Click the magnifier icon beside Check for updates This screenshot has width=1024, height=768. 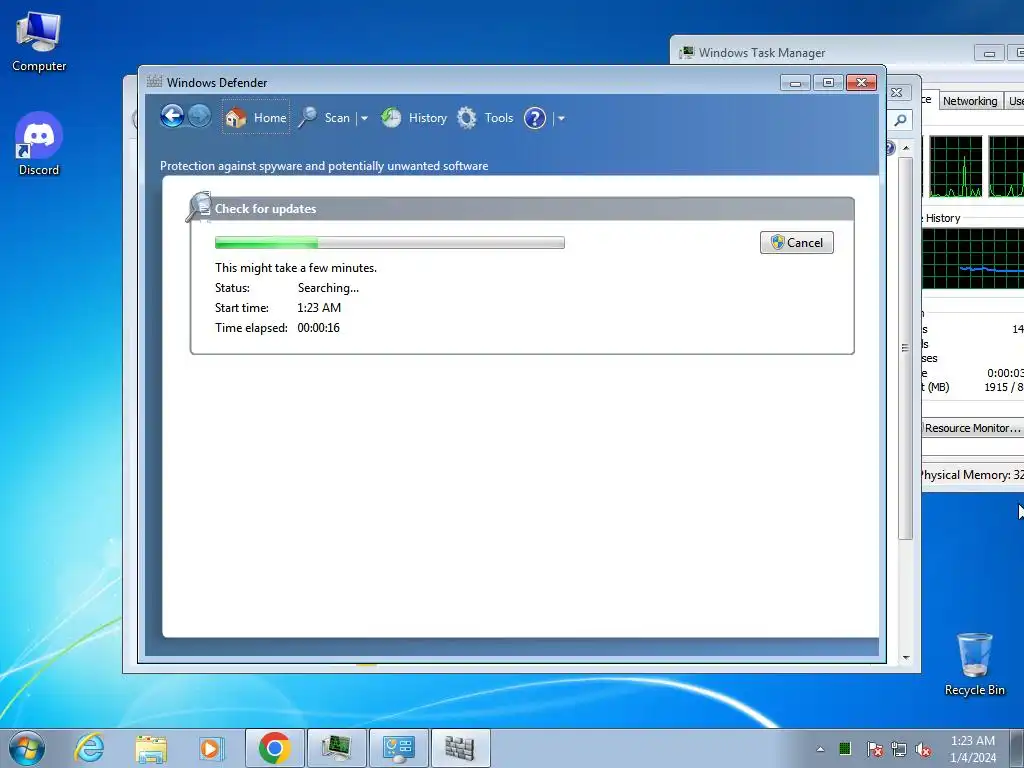(199, 206)
